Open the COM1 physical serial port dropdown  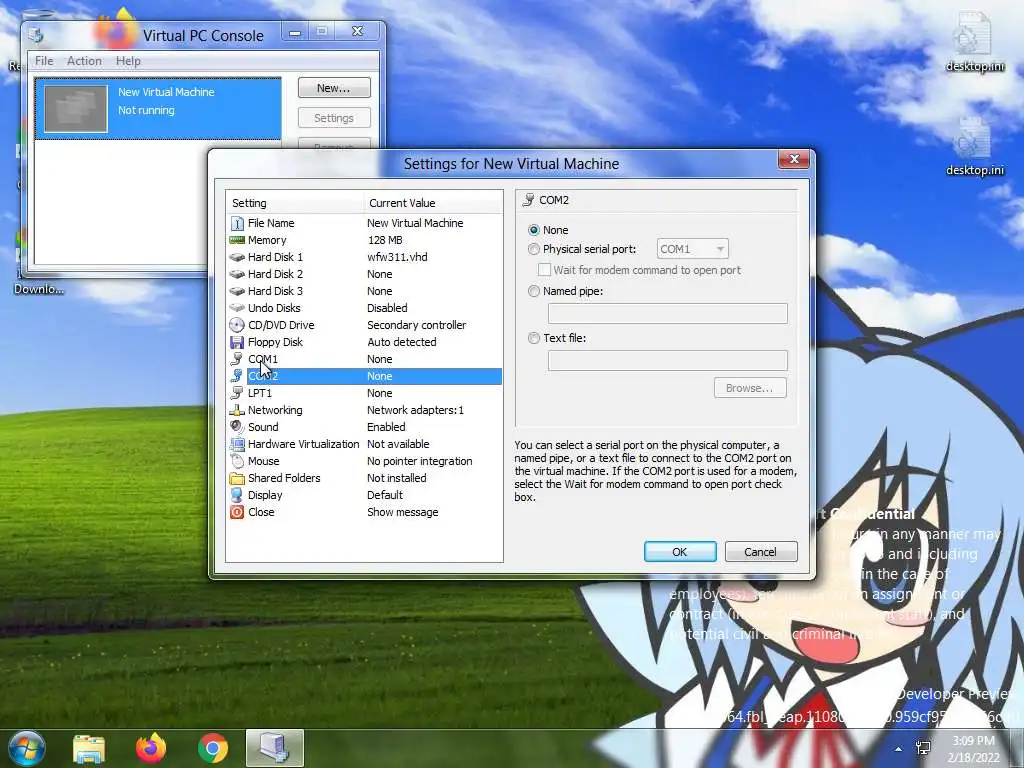[692, 249]
